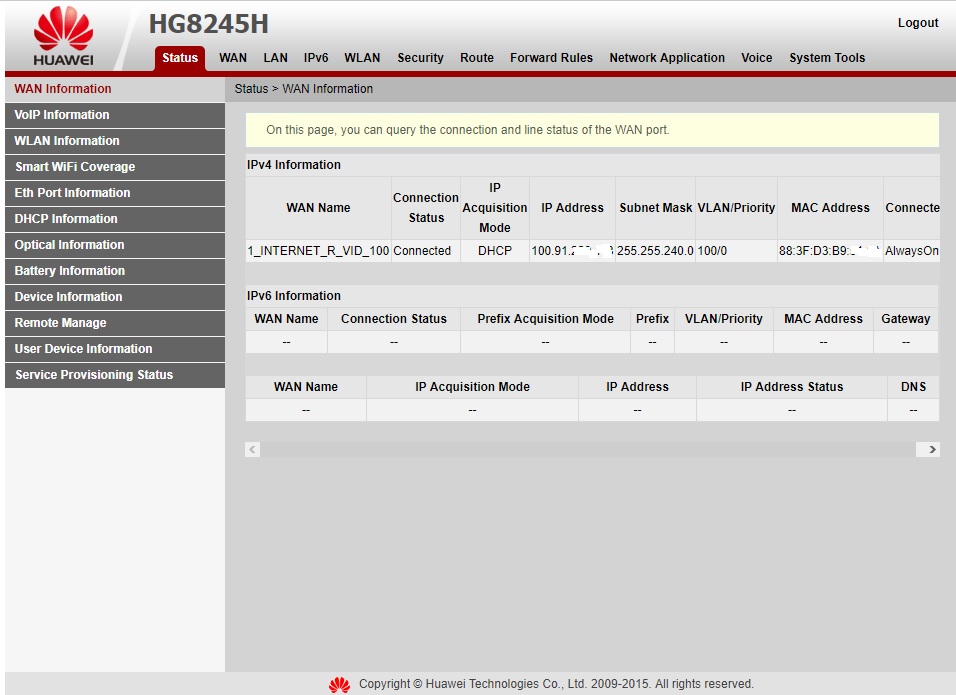Show Optical Information page
Image resolution: width=956 pixels, height=695 pixels.
pos(69,245)
